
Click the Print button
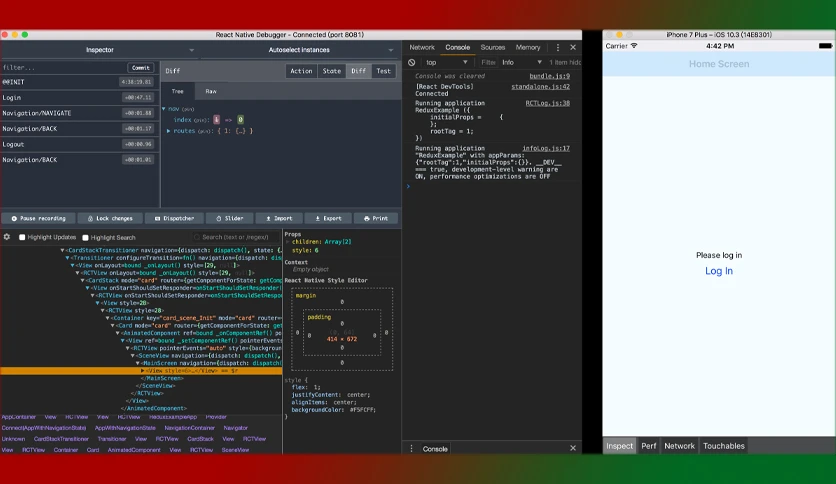[x=376, y=219]
